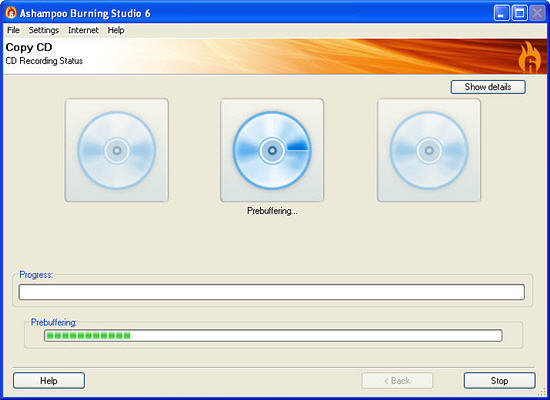Open the Help menu in menu bar
Screen dimensions: 550x400
116,30
